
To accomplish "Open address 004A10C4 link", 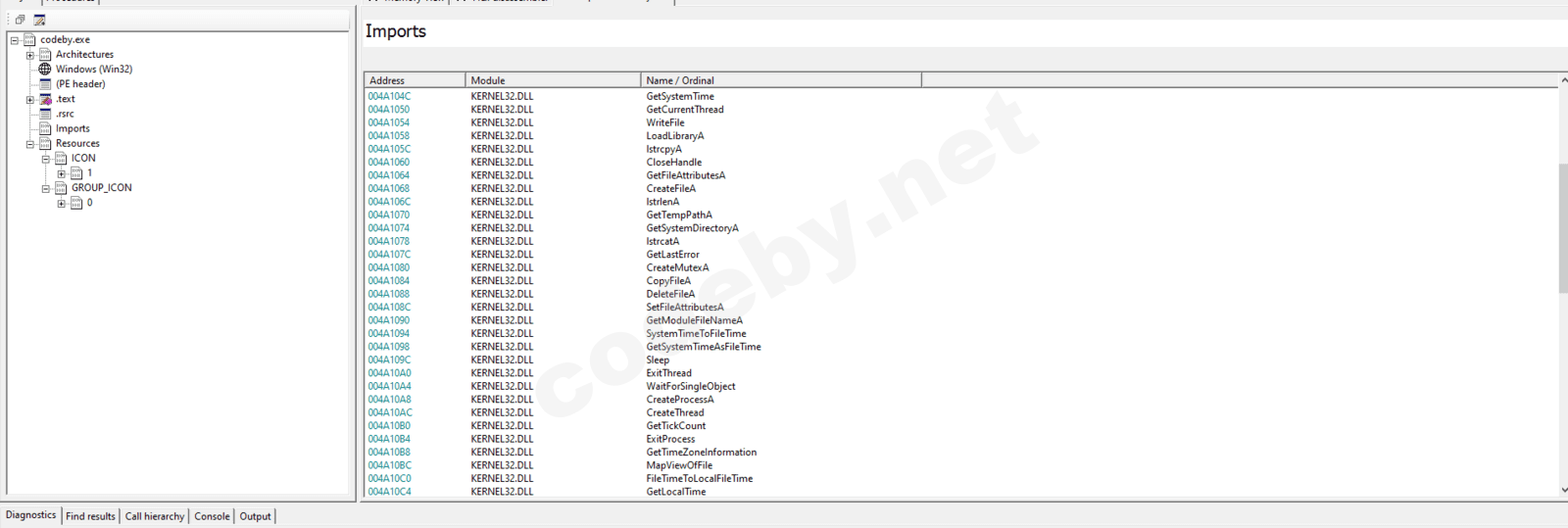I will tap(389, 492).
